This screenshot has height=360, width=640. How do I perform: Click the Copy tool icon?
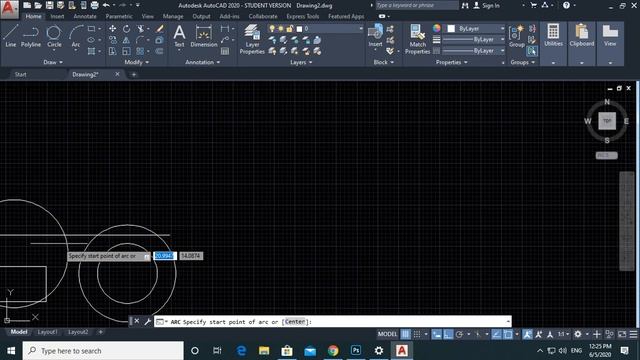click(112, 40)
